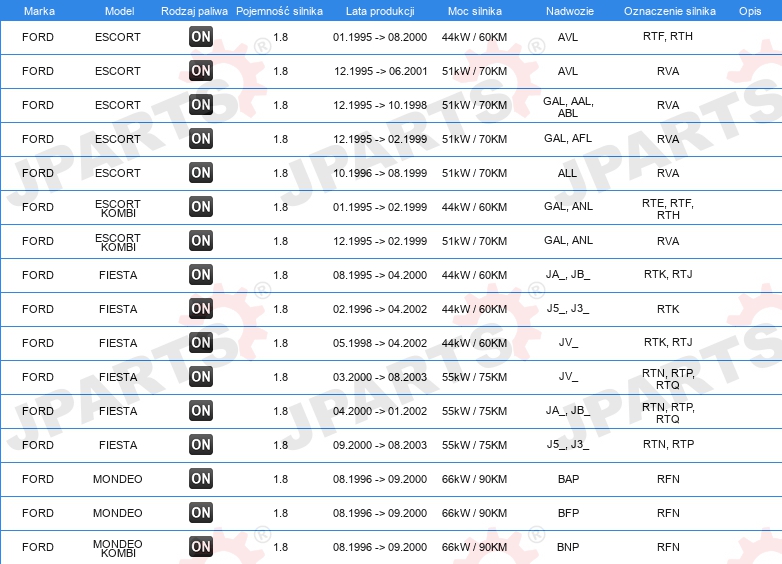
Task: Select the ON icon in the ESCORT KOMBI 51kW row
Action: point(201,240)
